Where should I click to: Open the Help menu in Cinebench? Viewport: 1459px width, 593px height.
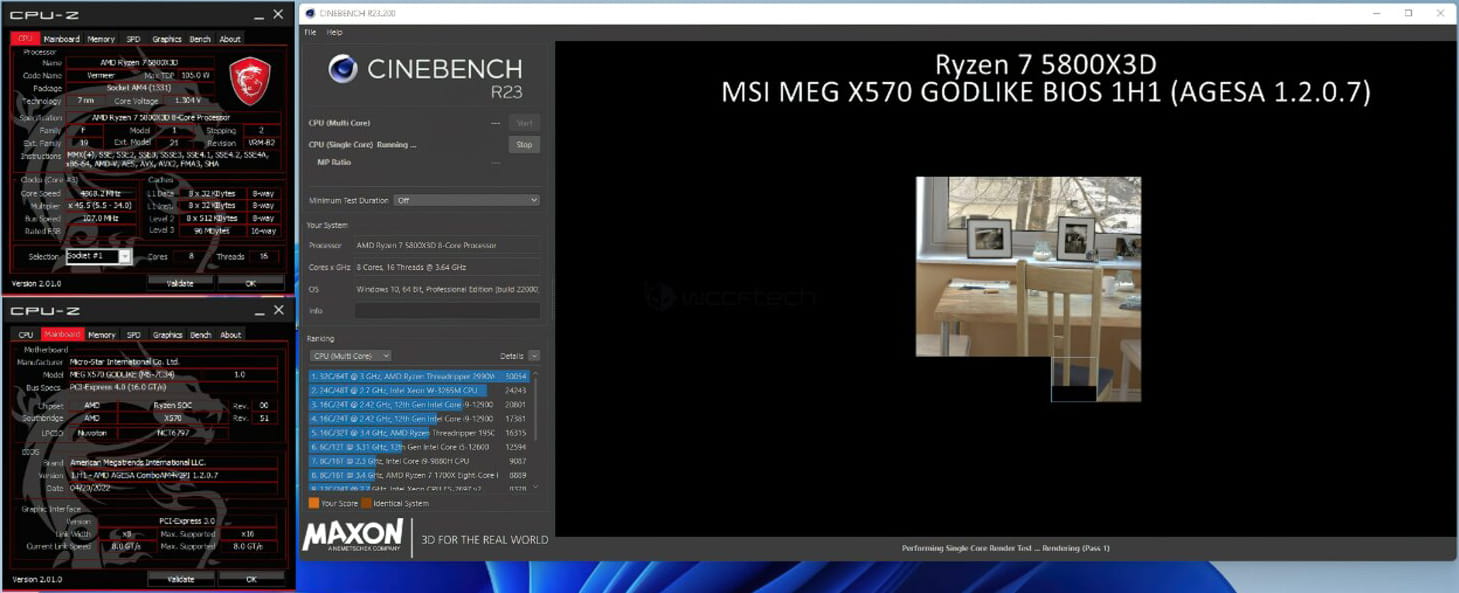[334, 32]
